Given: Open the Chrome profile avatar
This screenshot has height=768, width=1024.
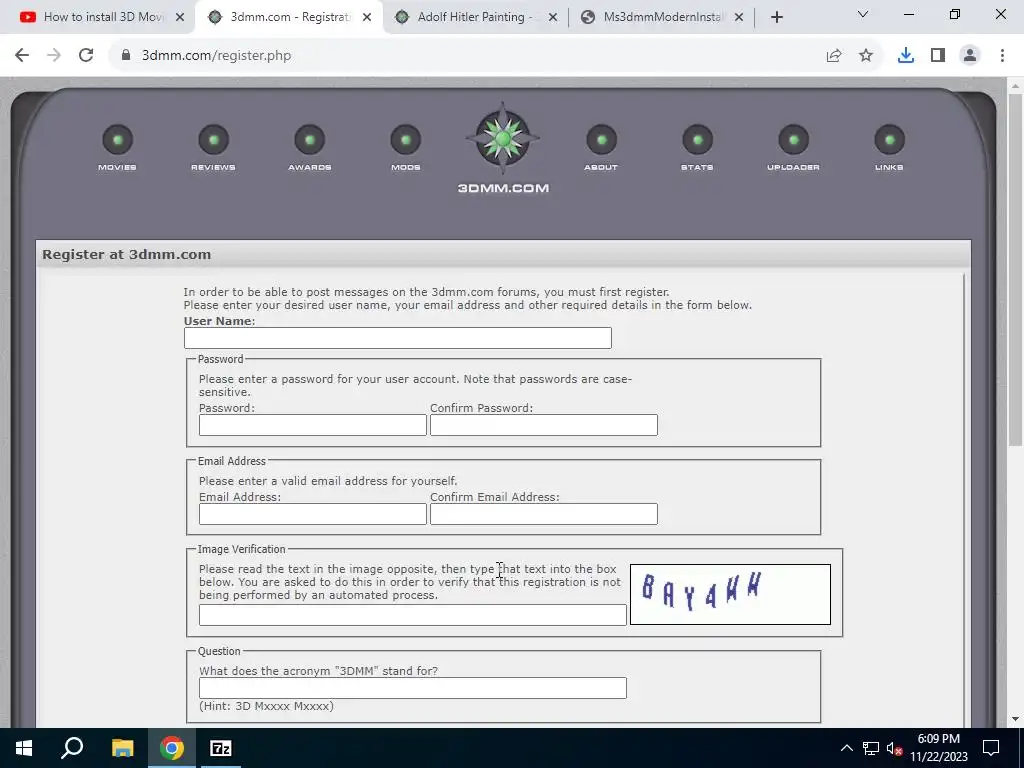Looking at the screenshot, I should pos(970,56).
